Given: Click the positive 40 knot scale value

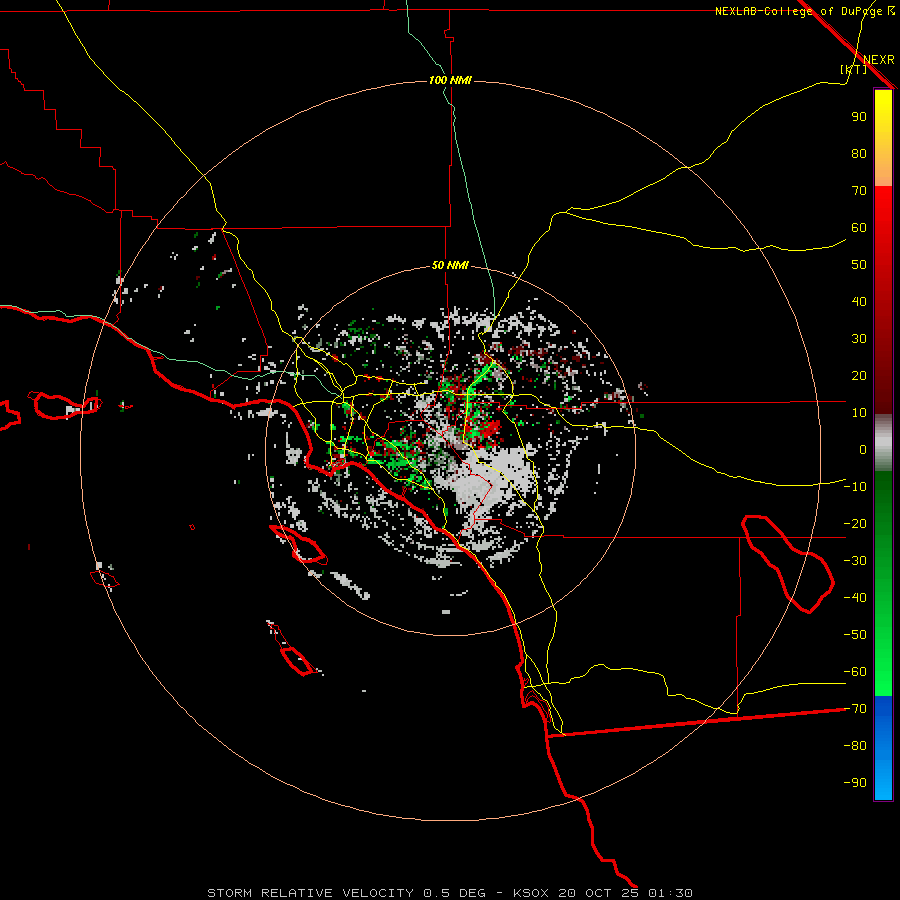Looking at the screenshot, I should (x=859, y=302).
